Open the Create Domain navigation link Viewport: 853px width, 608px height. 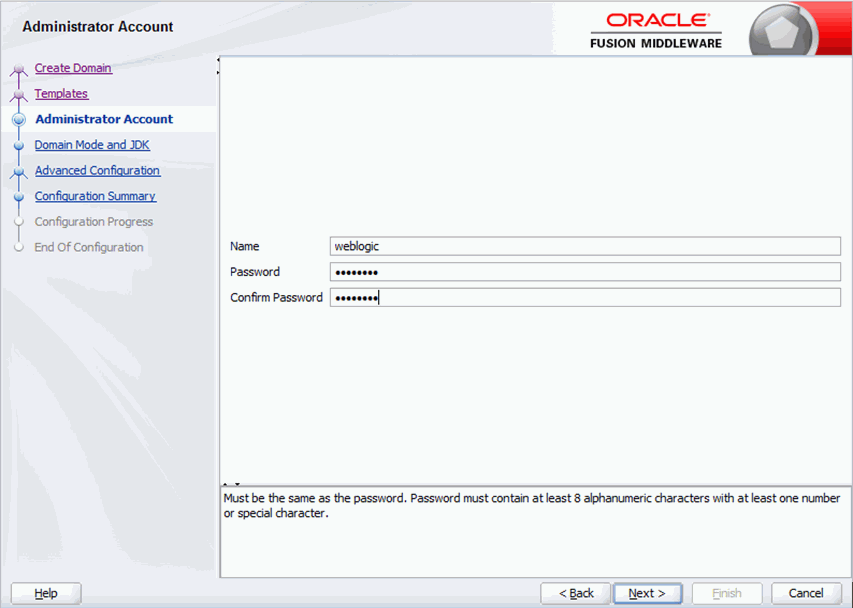tap(73, 68)
